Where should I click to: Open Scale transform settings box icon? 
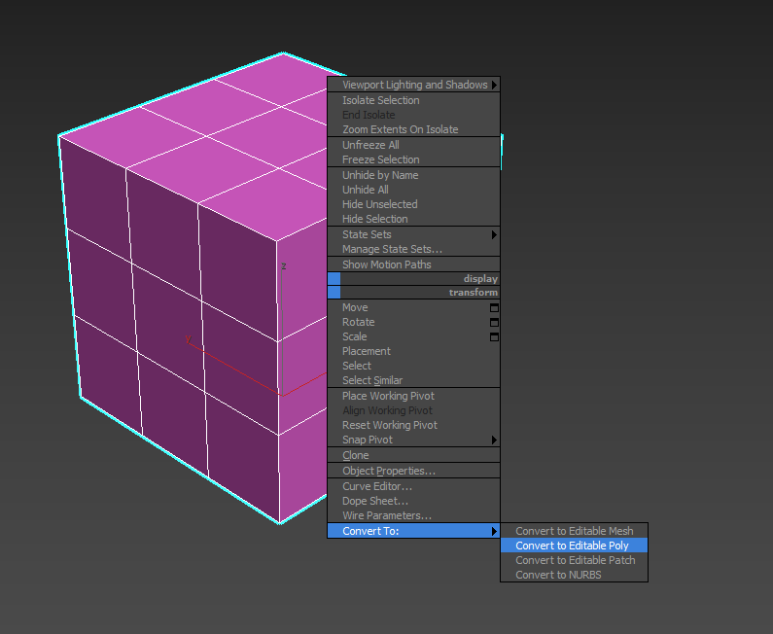[x=494, y=337]
